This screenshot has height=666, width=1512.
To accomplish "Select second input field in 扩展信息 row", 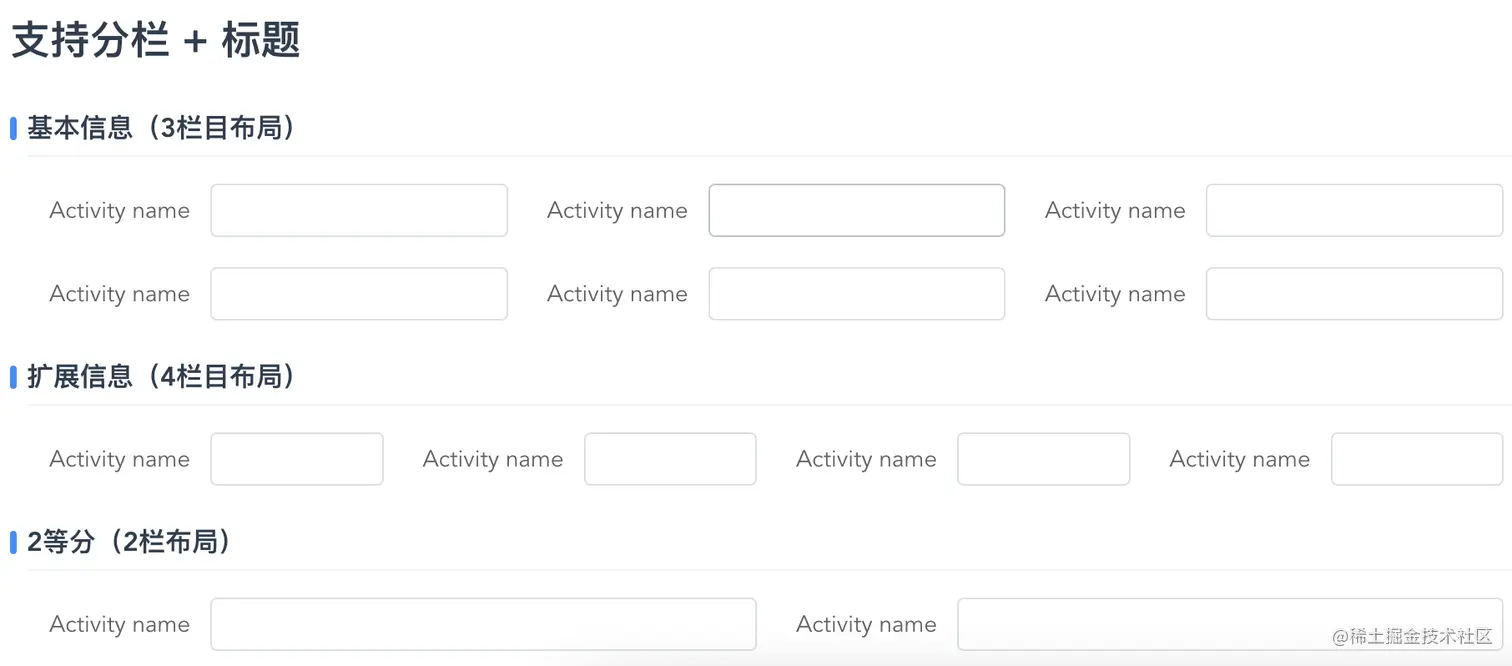I will click(x=670, y=459).
